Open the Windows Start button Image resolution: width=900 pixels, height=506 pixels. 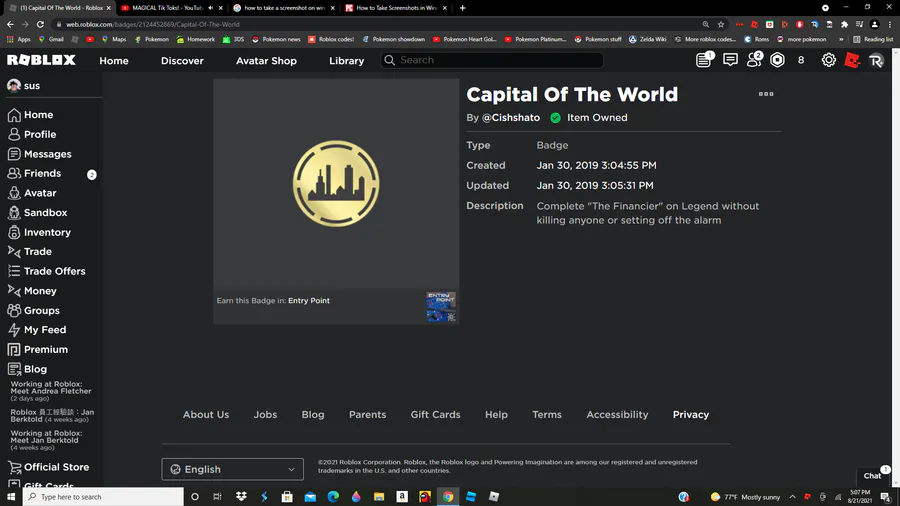pos(11,497)
